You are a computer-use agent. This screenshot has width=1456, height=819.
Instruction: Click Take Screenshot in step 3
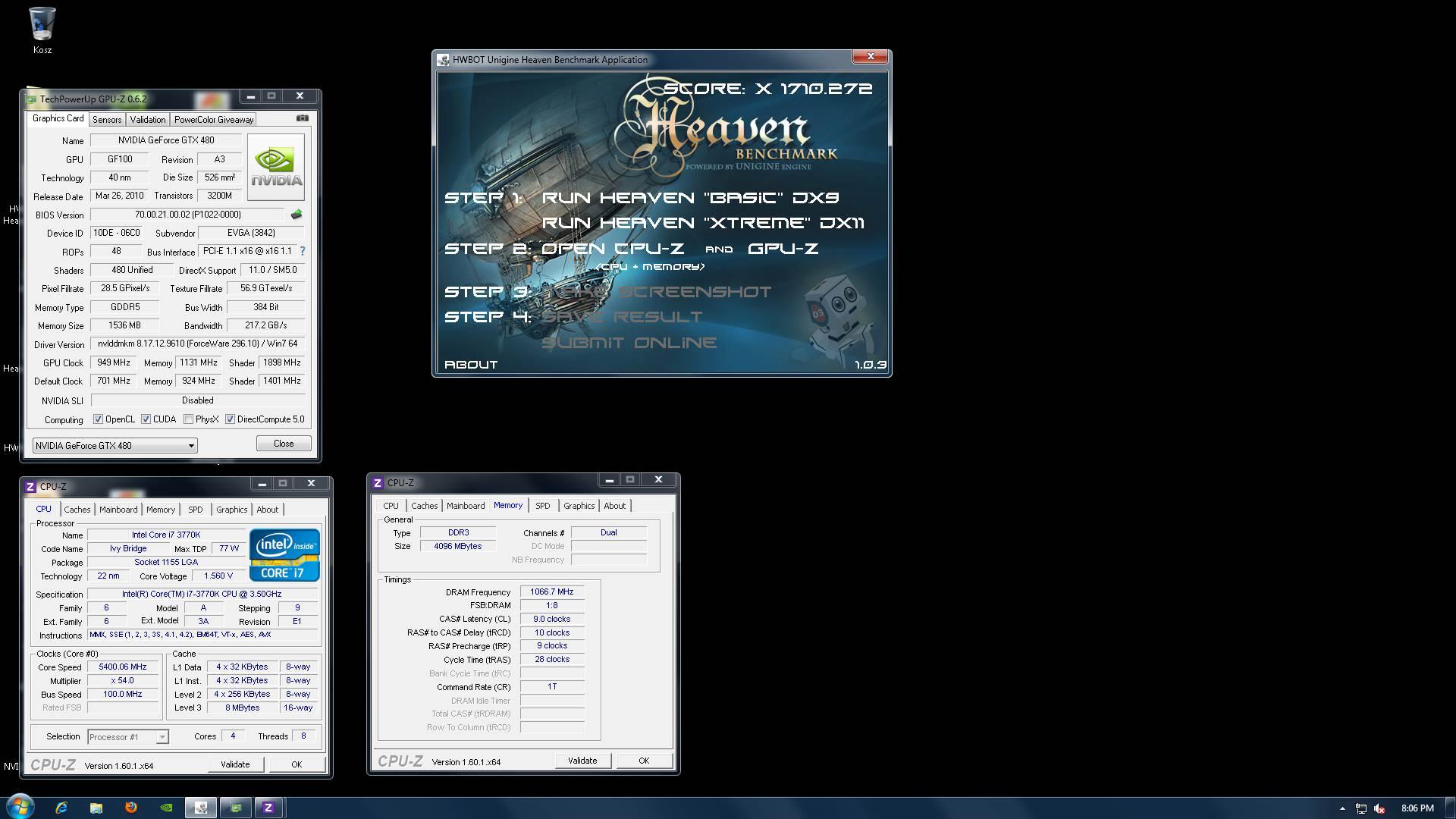click(657, 292)
